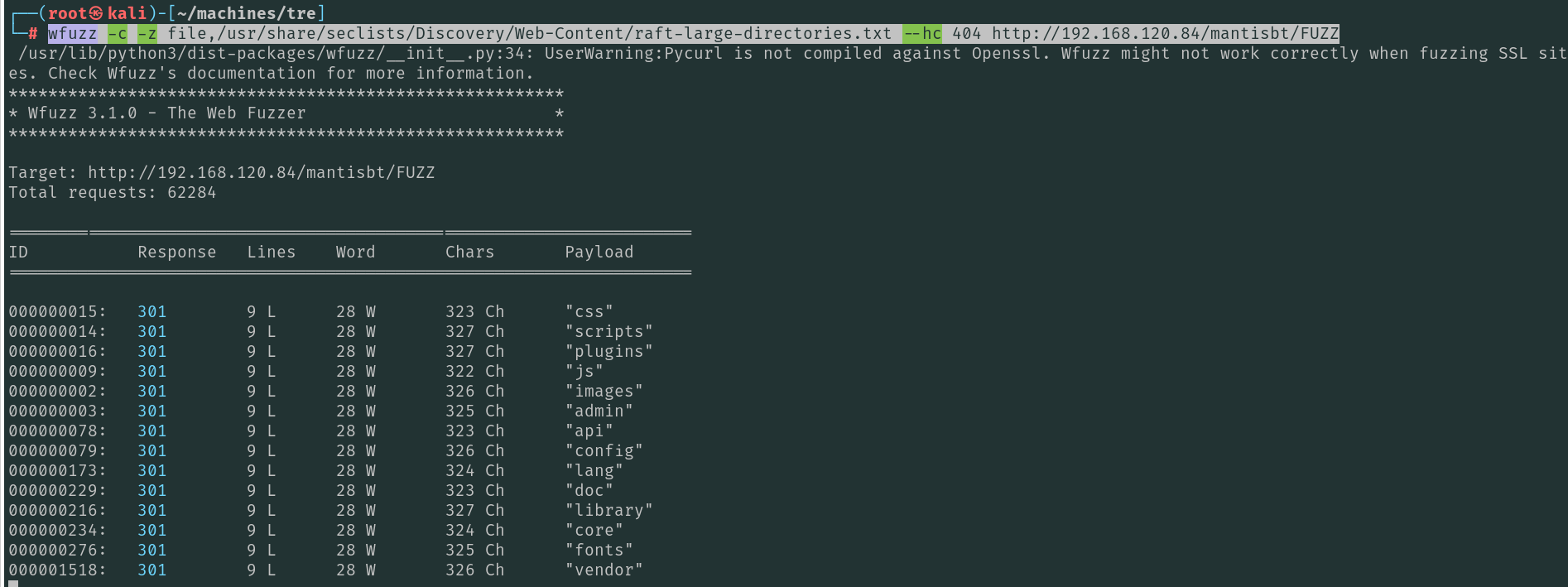Click the Payload column header

pyautogui.click(x=599, y=252)
